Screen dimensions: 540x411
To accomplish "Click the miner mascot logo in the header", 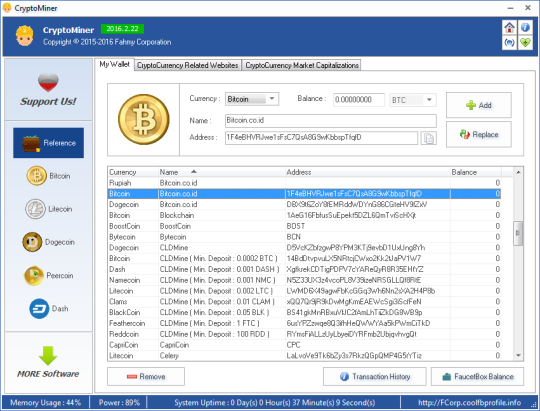I will [x=24, y=36].
